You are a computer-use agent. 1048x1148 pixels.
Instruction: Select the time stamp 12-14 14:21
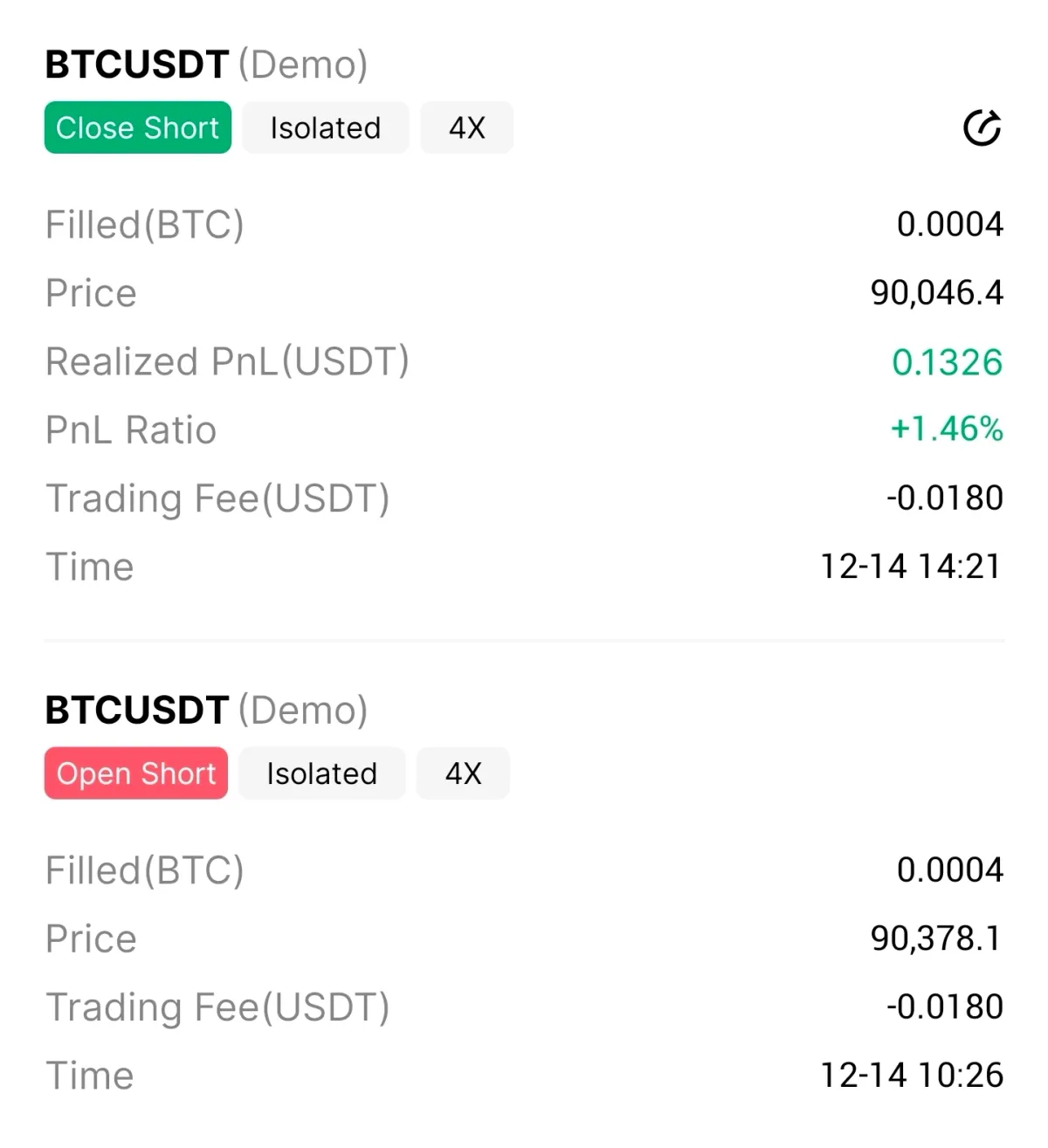point(911,567)
